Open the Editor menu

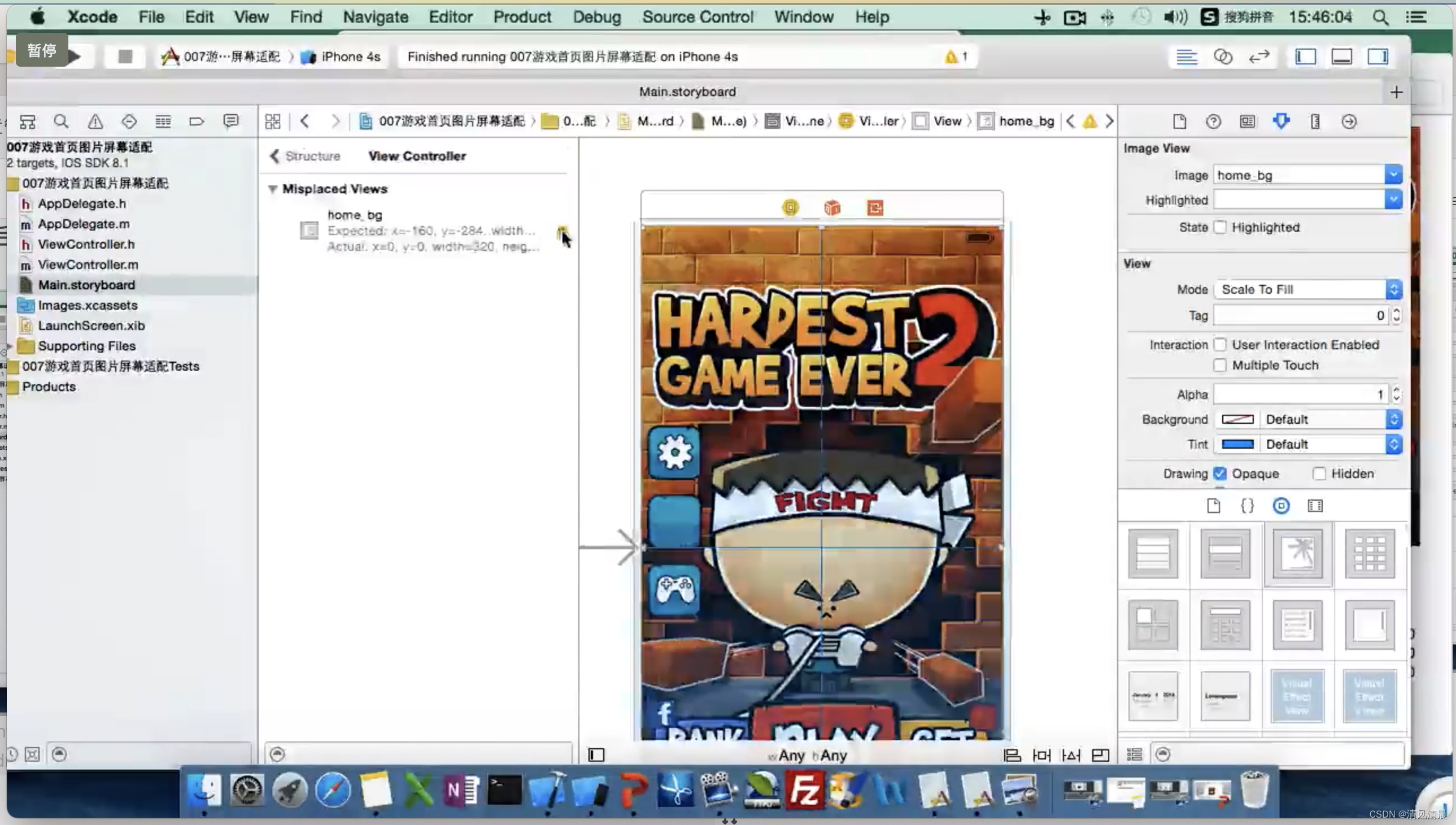click(x=450, y=17)
